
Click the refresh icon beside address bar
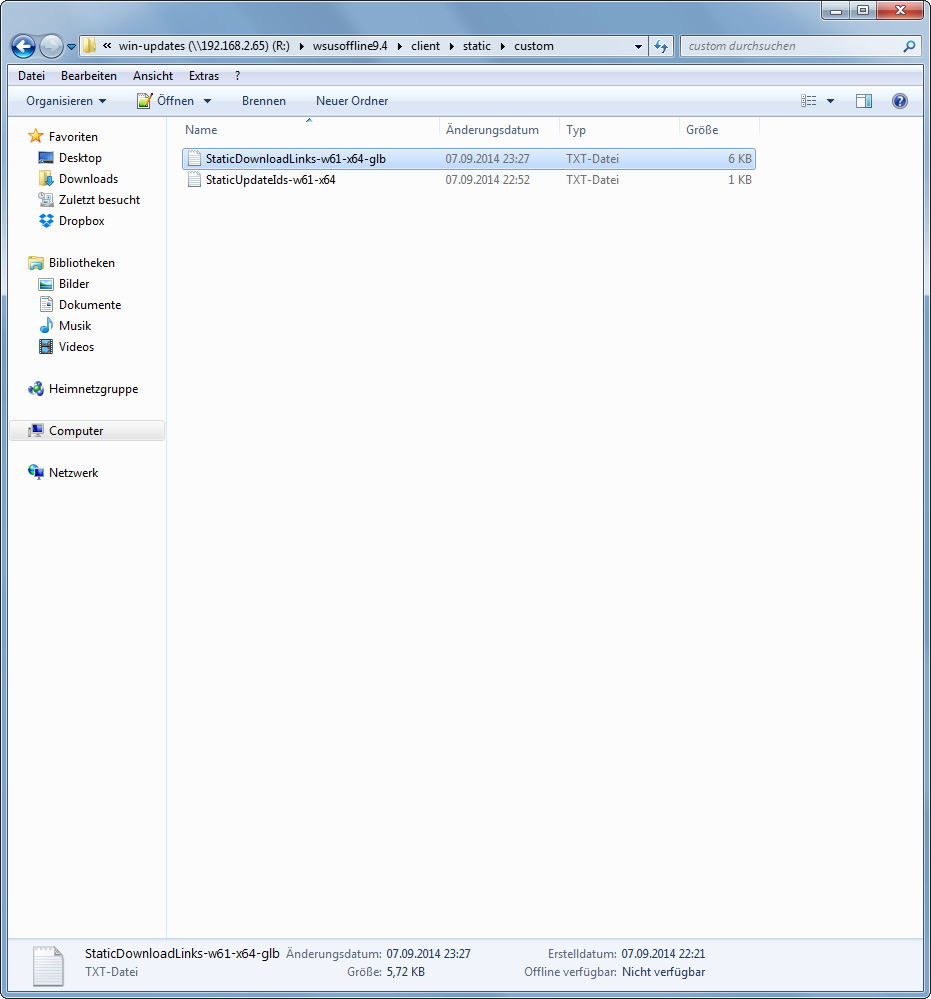[661, 46]
